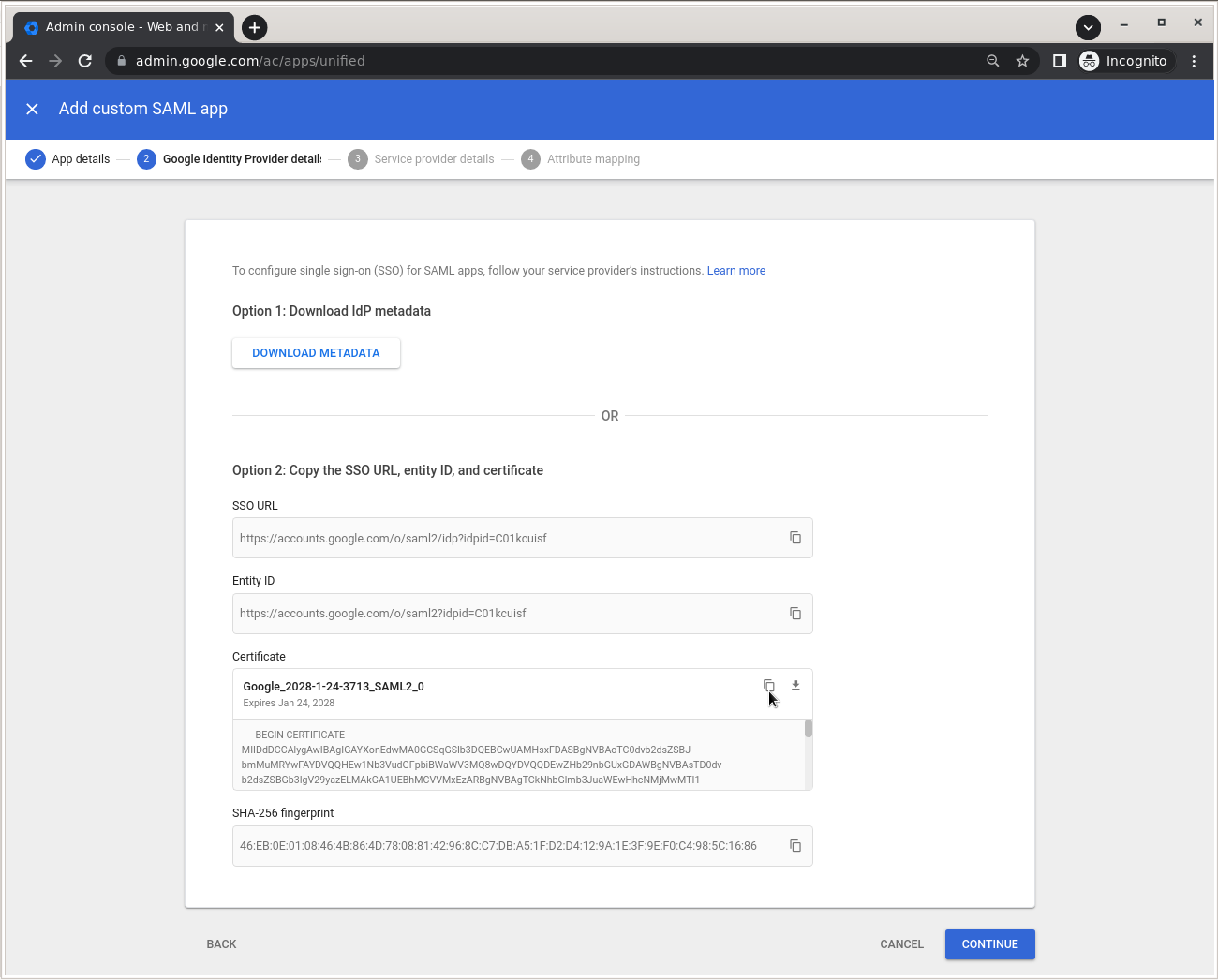Bookmark this page with star icon
1218x980 pixels.
click(x=1022, y=61)
